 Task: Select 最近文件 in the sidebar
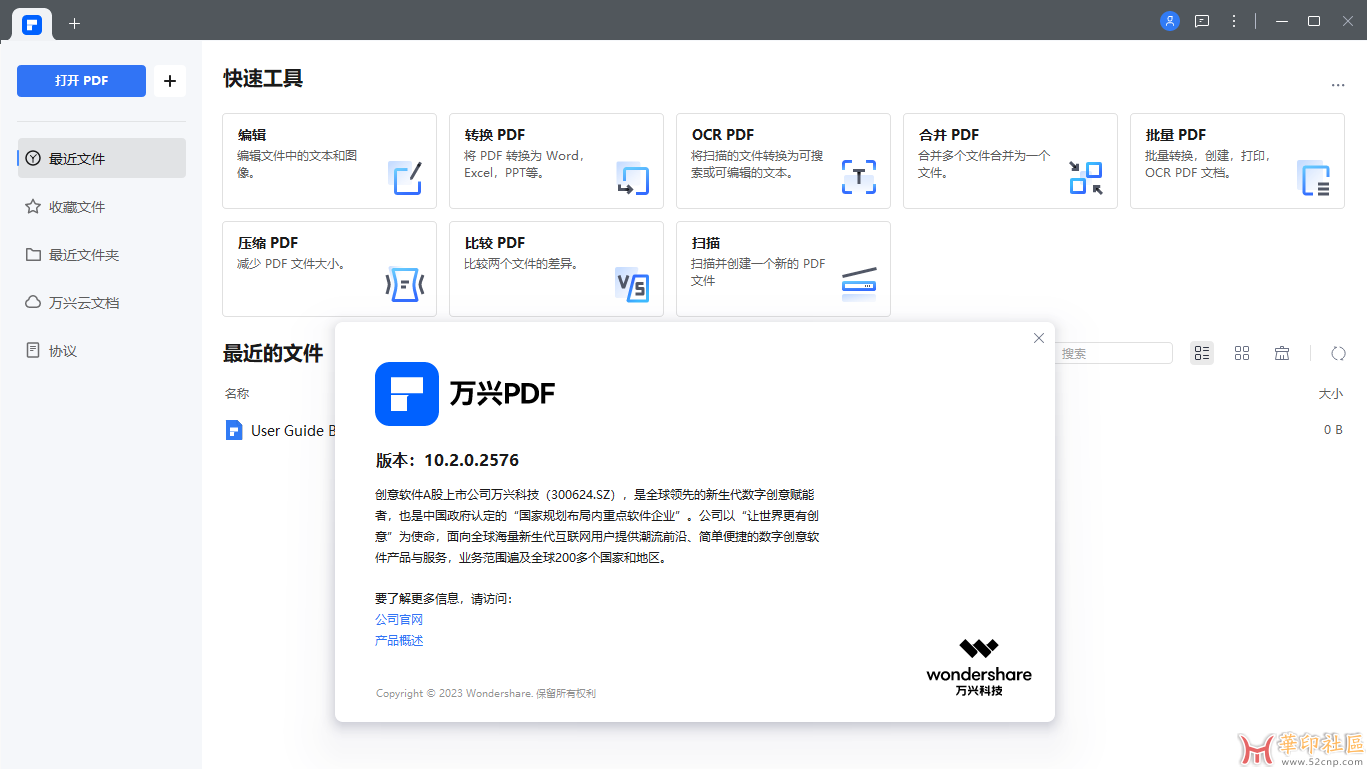click(102, 158)
